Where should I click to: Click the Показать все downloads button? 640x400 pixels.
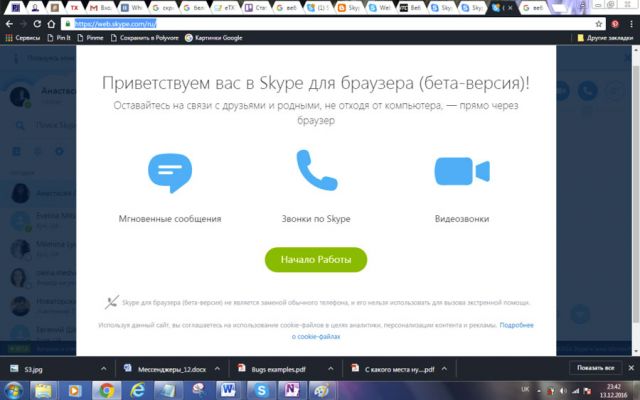coord(596,368)
